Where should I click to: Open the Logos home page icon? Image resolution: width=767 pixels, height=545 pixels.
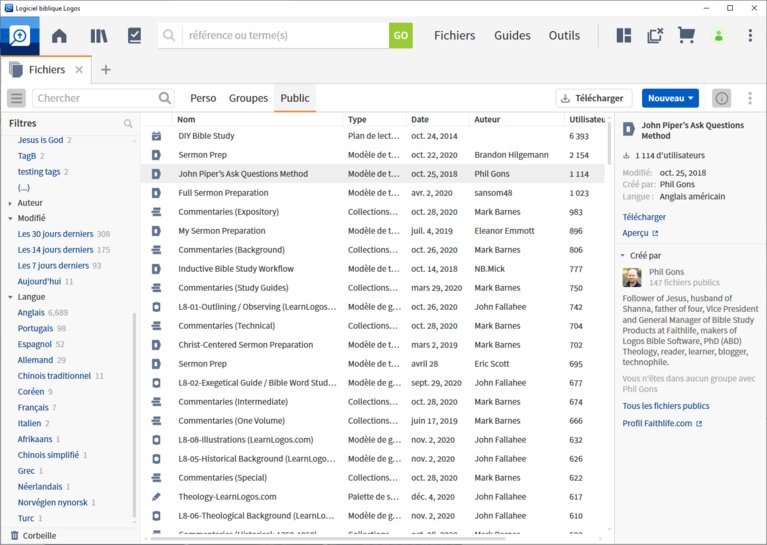59,36
